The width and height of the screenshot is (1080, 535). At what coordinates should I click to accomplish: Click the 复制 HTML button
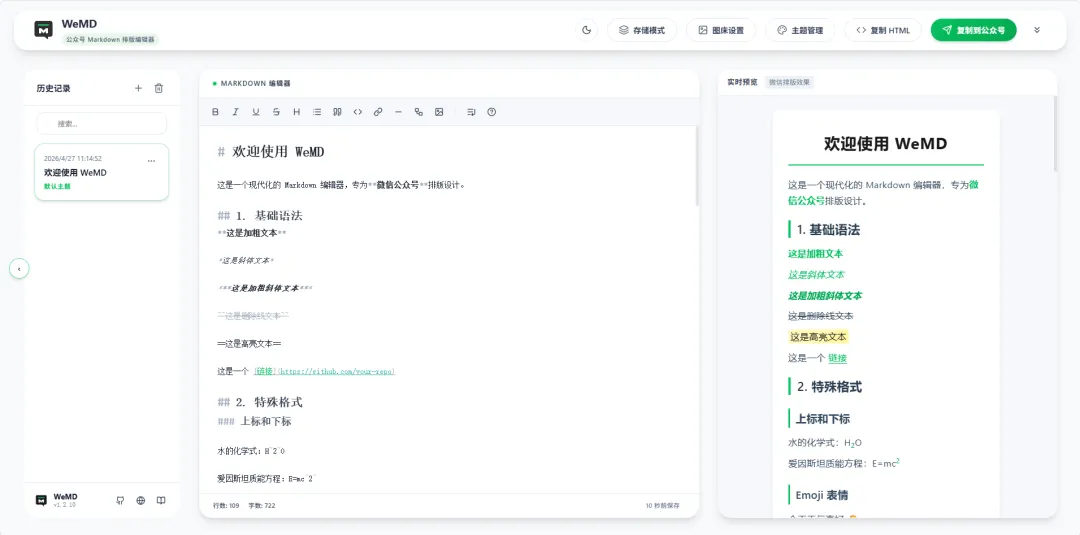point(883,30)
